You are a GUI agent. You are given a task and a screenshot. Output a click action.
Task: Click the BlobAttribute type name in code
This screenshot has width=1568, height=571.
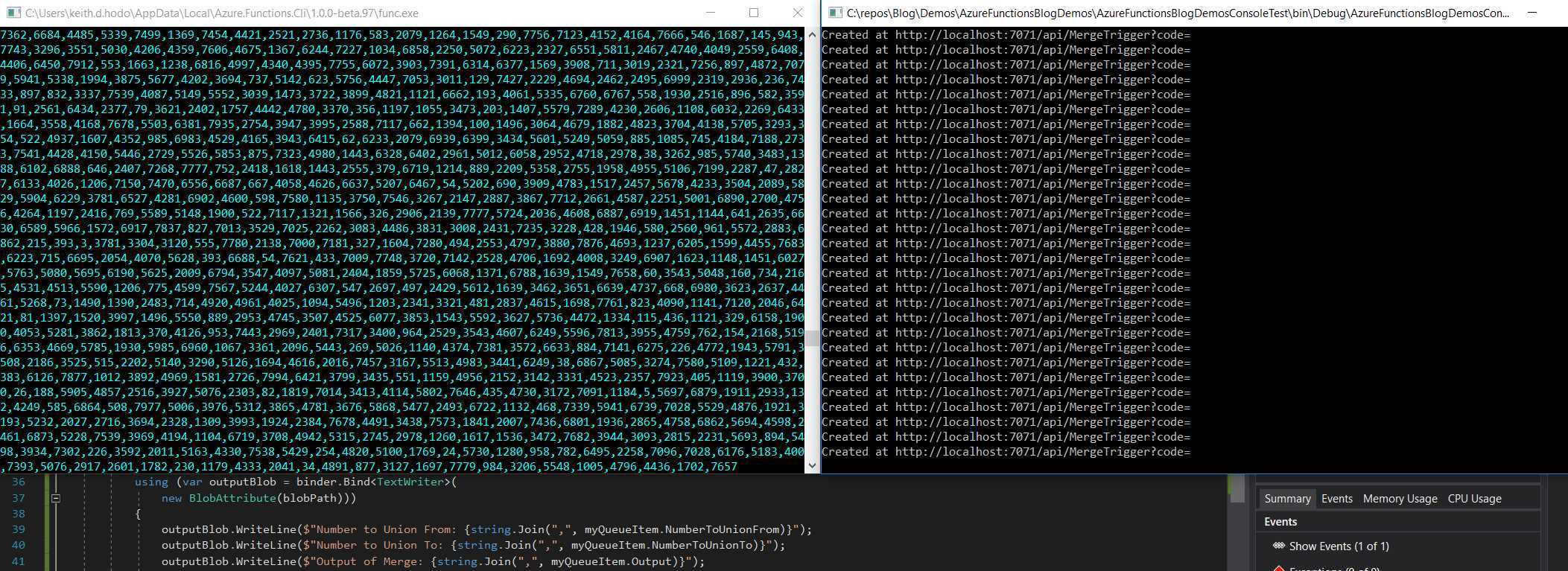tap(232, 498)
